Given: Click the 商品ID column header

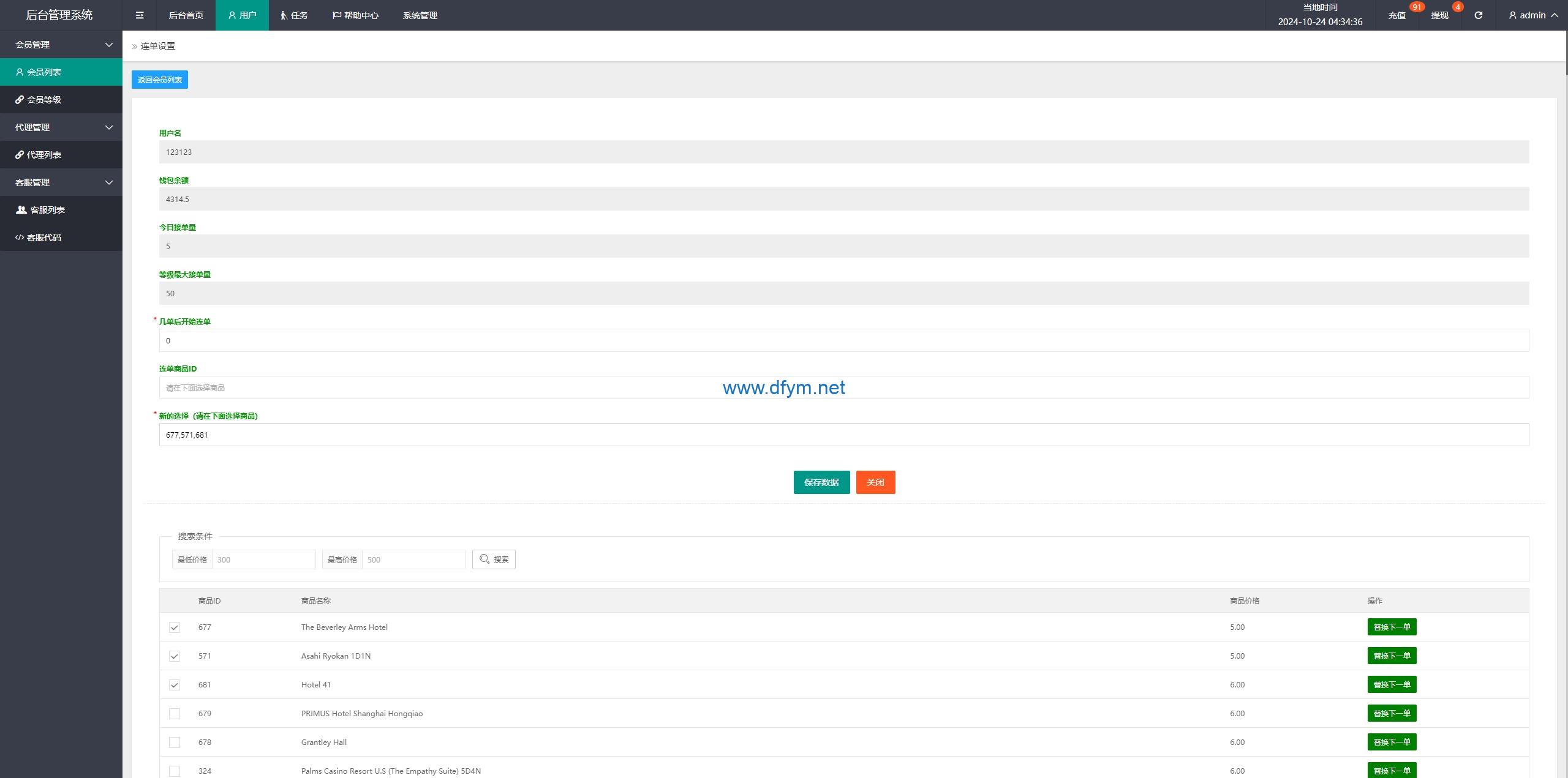Looking at the screenshot, I should (209, 600).
